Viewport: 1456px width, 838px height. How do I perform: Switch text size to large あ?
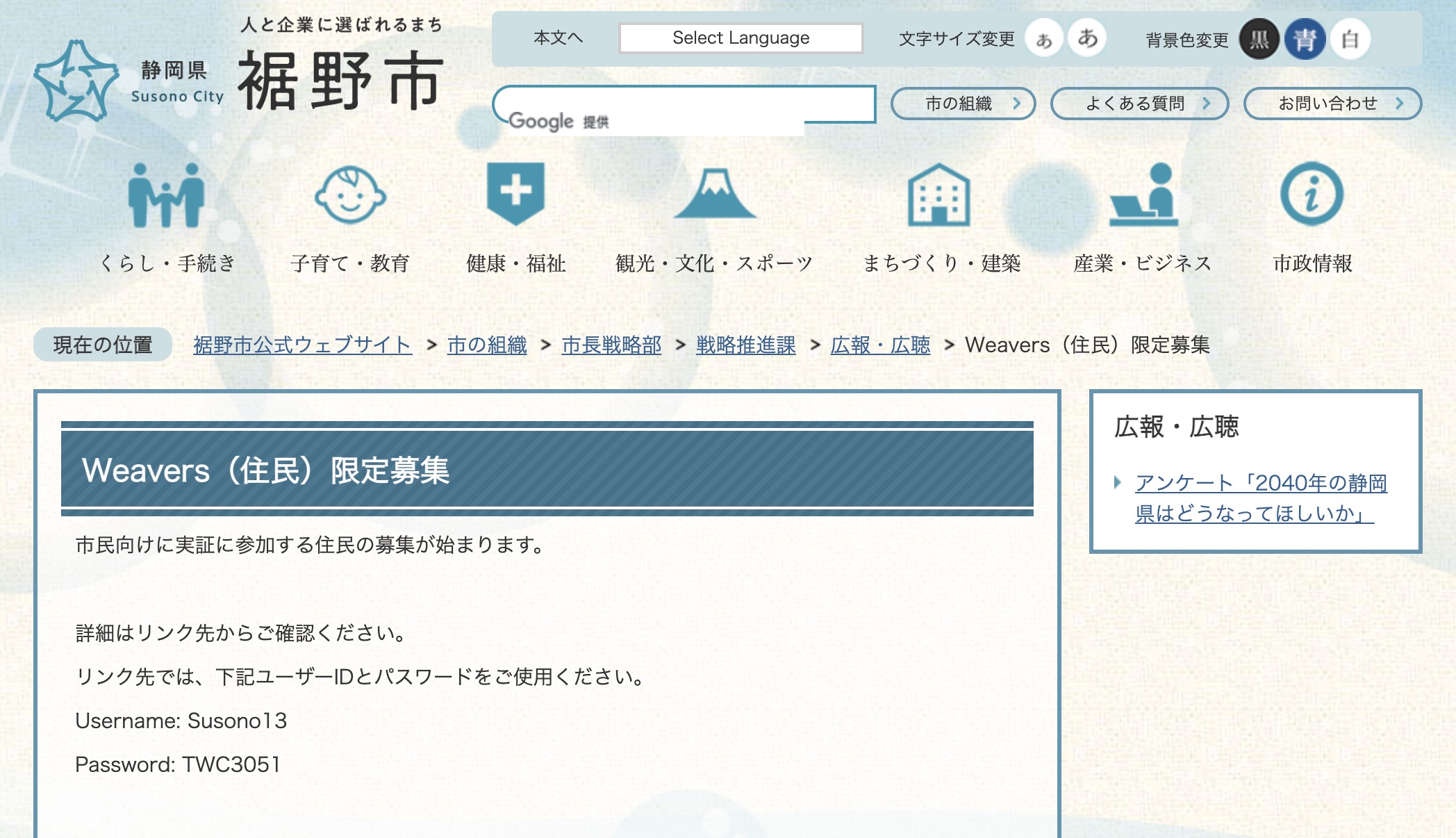point(1087,38)
